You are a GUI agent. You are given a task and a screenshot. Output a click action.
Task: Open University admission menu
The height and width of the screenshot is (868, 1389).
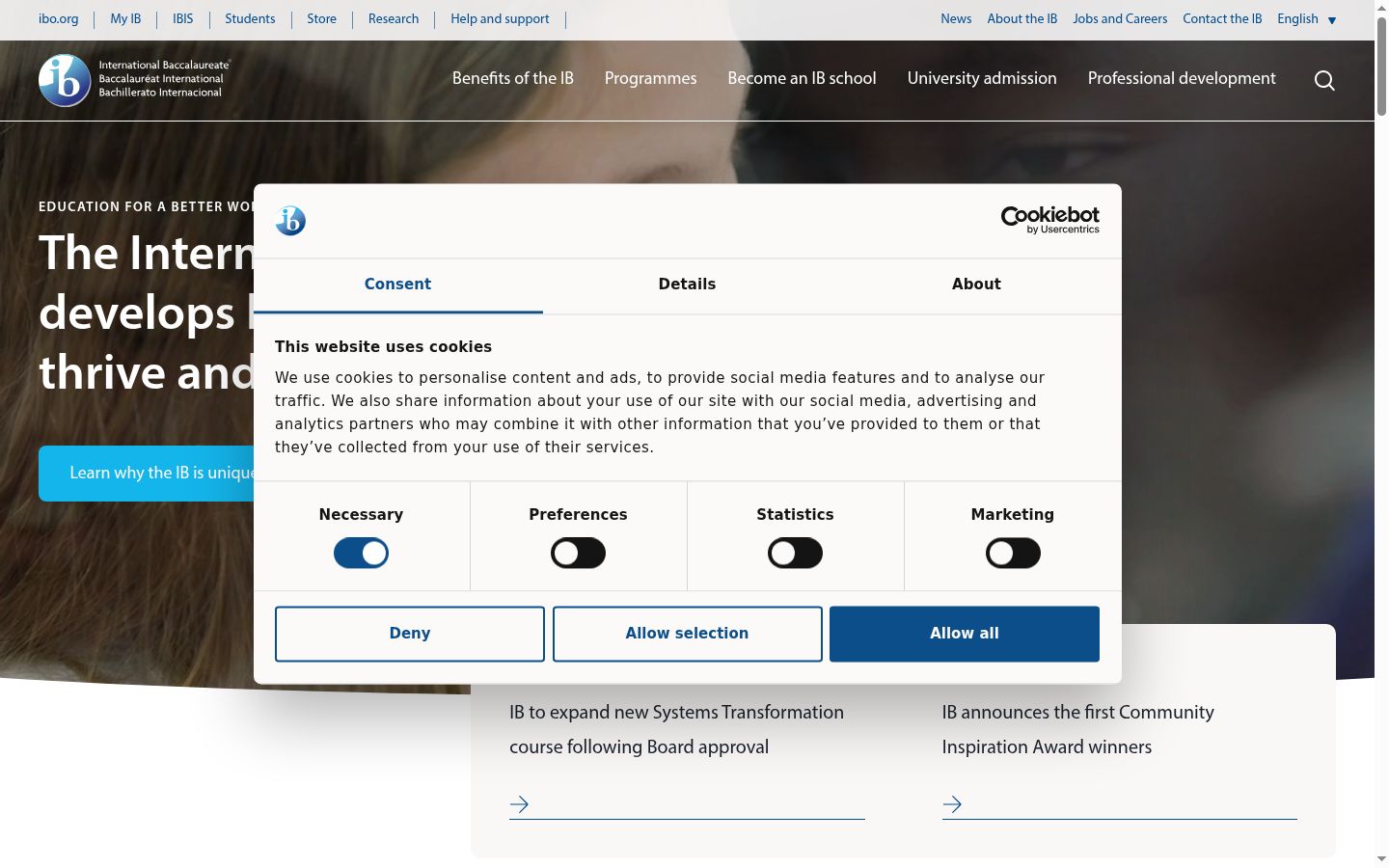[x=982, y=78]
